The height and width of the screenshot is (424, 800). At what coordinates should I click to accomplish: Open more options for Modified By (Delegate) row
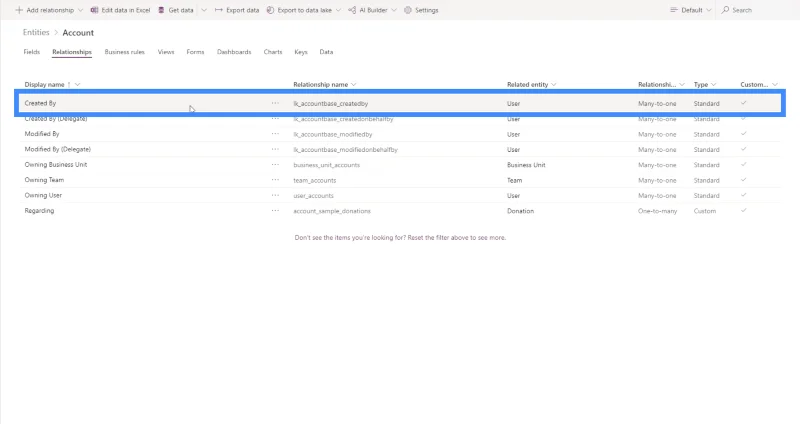point(276,149)
